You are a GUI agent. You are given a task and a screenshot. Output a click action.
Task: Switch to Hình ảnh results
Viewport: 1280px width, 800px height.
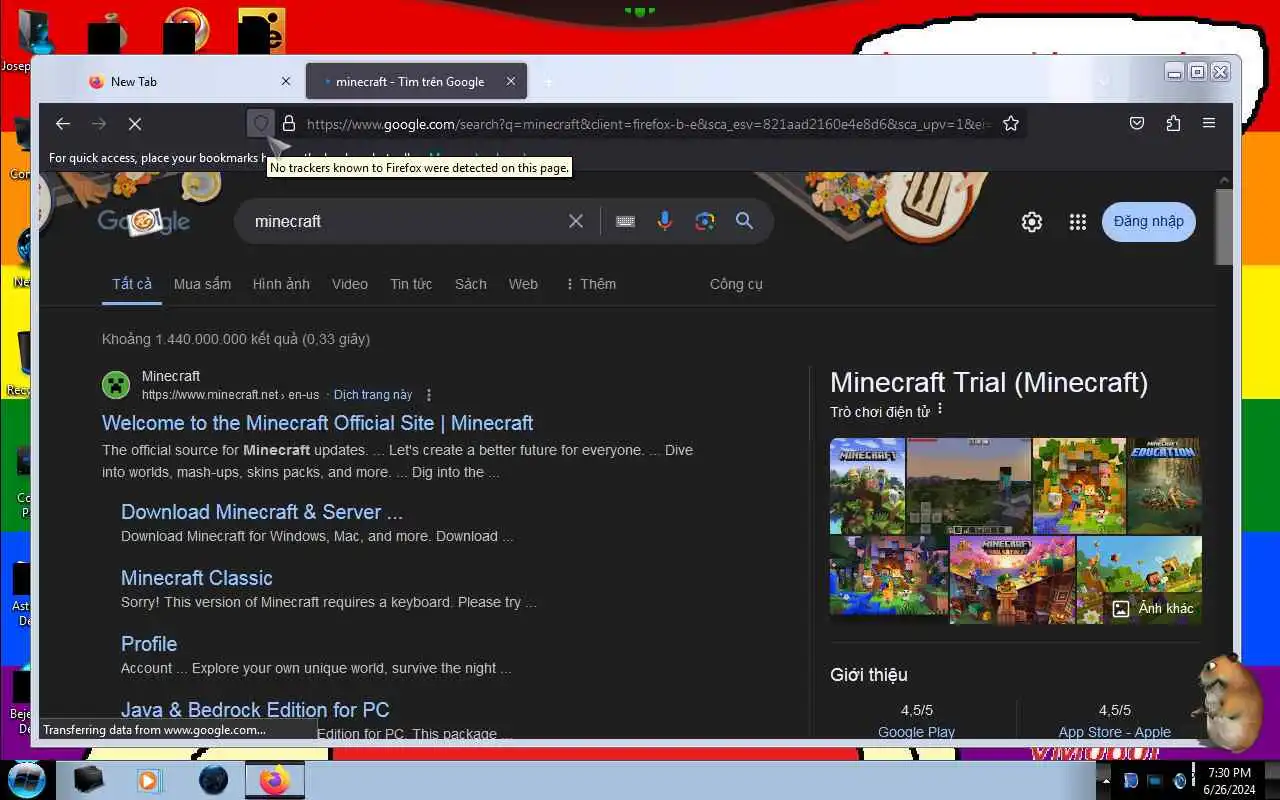(281, 284)
